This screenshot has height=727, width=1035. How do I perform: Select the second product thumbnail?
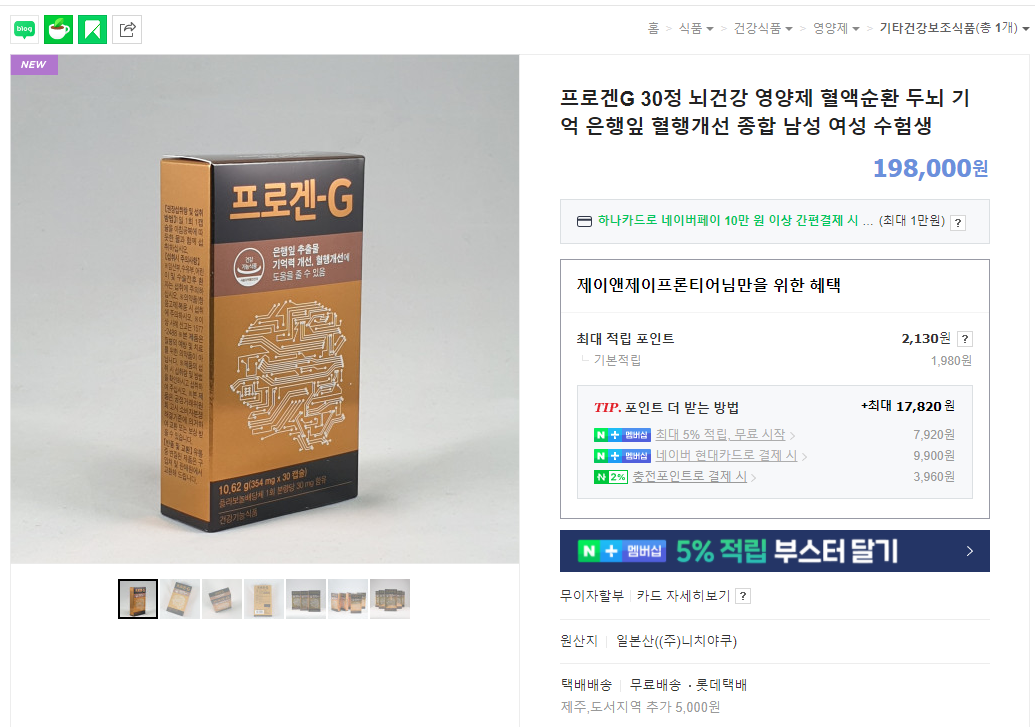(x=180, y=599)
